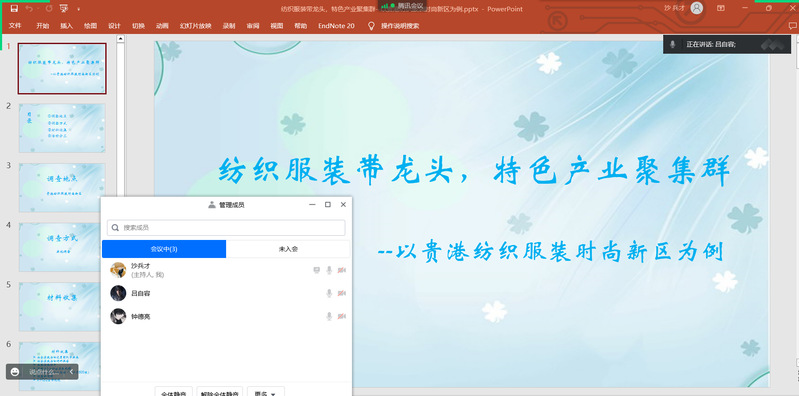Toggle microphone for 沙兵才
Image resolution: width=799 pixels, height=396 pixels.
(329, 270)
